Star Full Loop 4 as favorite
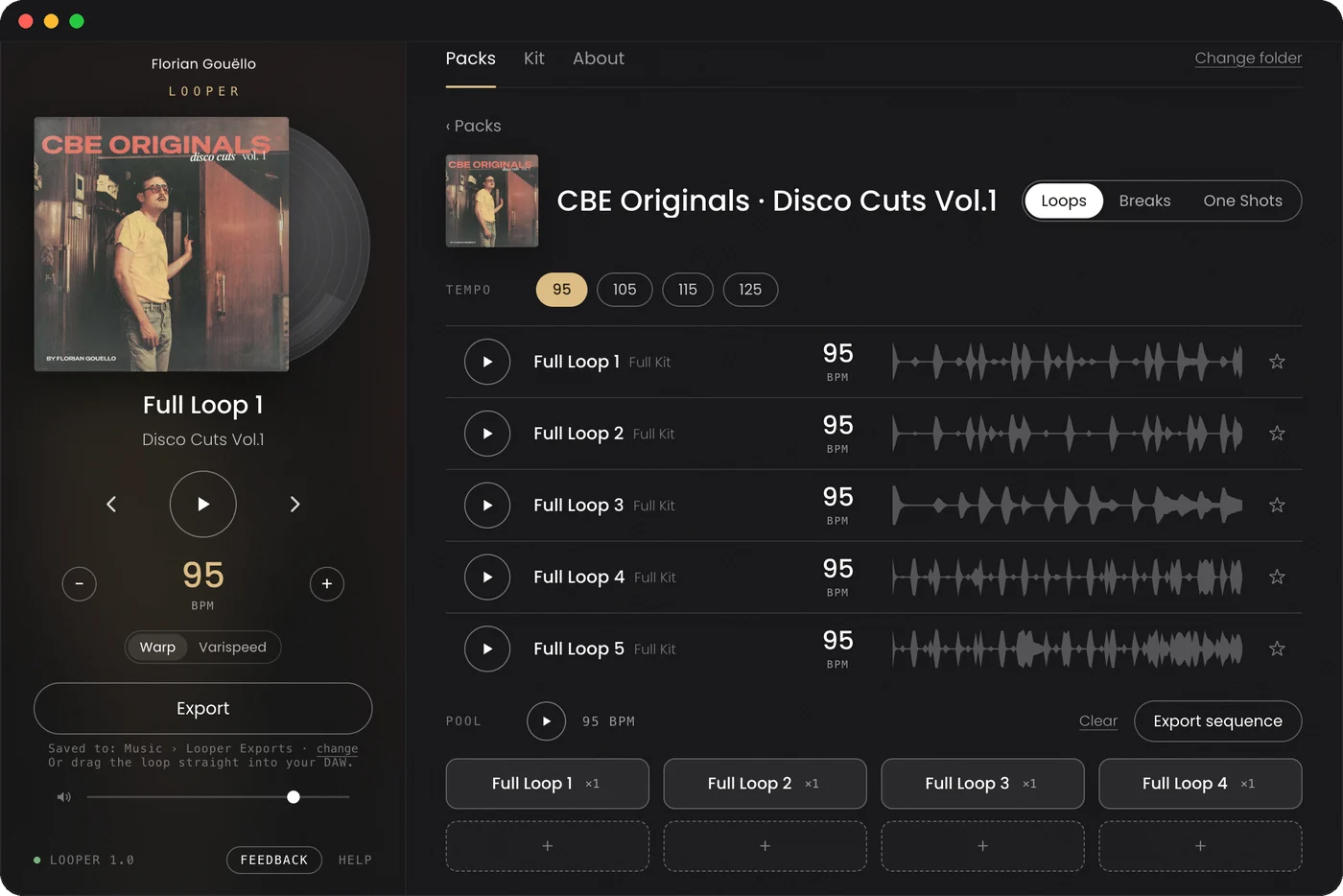 1277,578
